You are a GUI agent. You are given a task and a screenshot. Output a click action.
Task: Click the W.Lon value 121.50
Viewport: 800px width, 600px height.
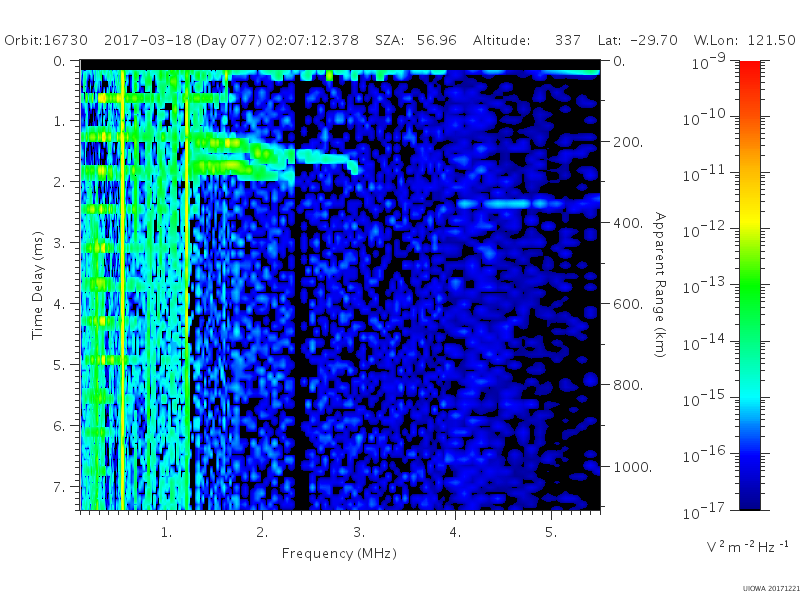771,40
